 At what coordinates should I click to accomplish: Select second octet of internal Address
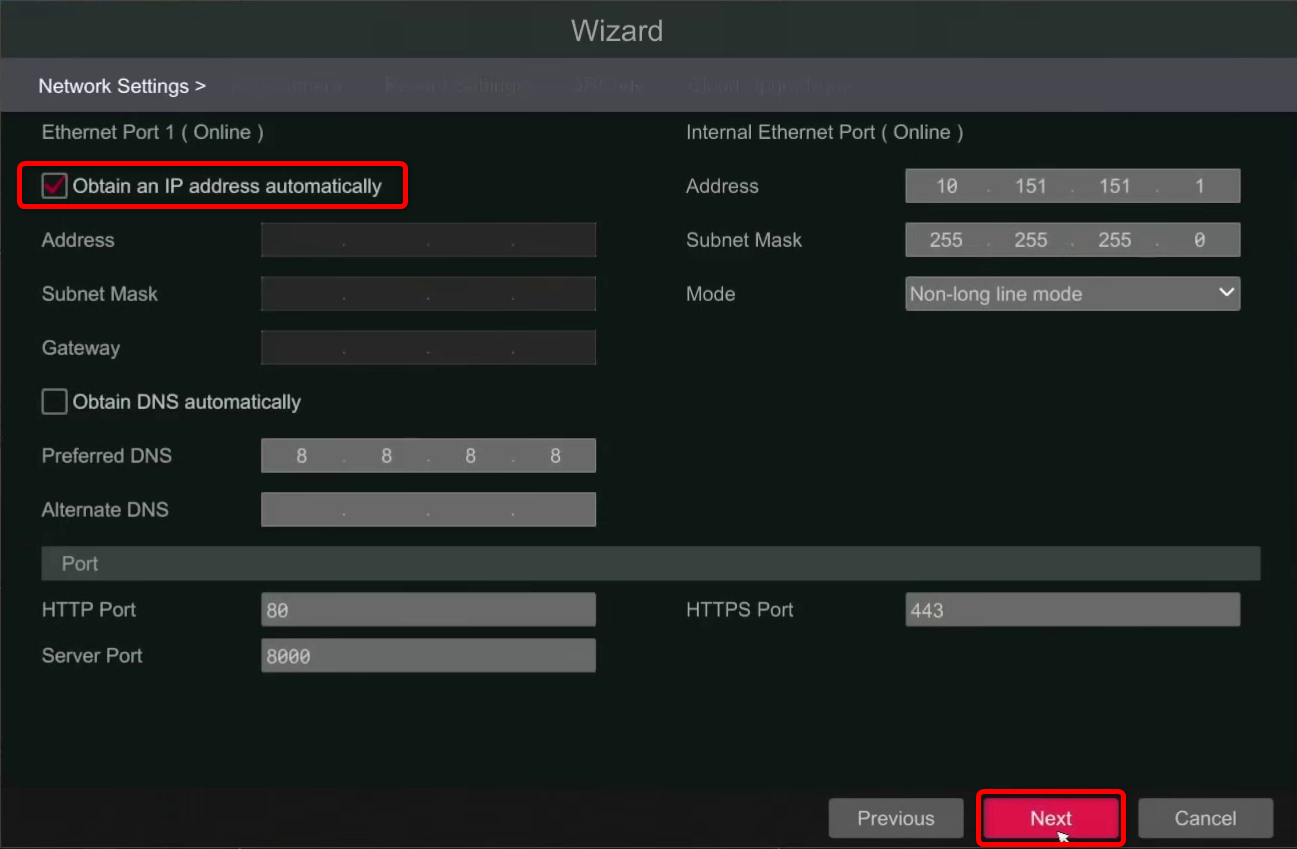pos(1030,186)
